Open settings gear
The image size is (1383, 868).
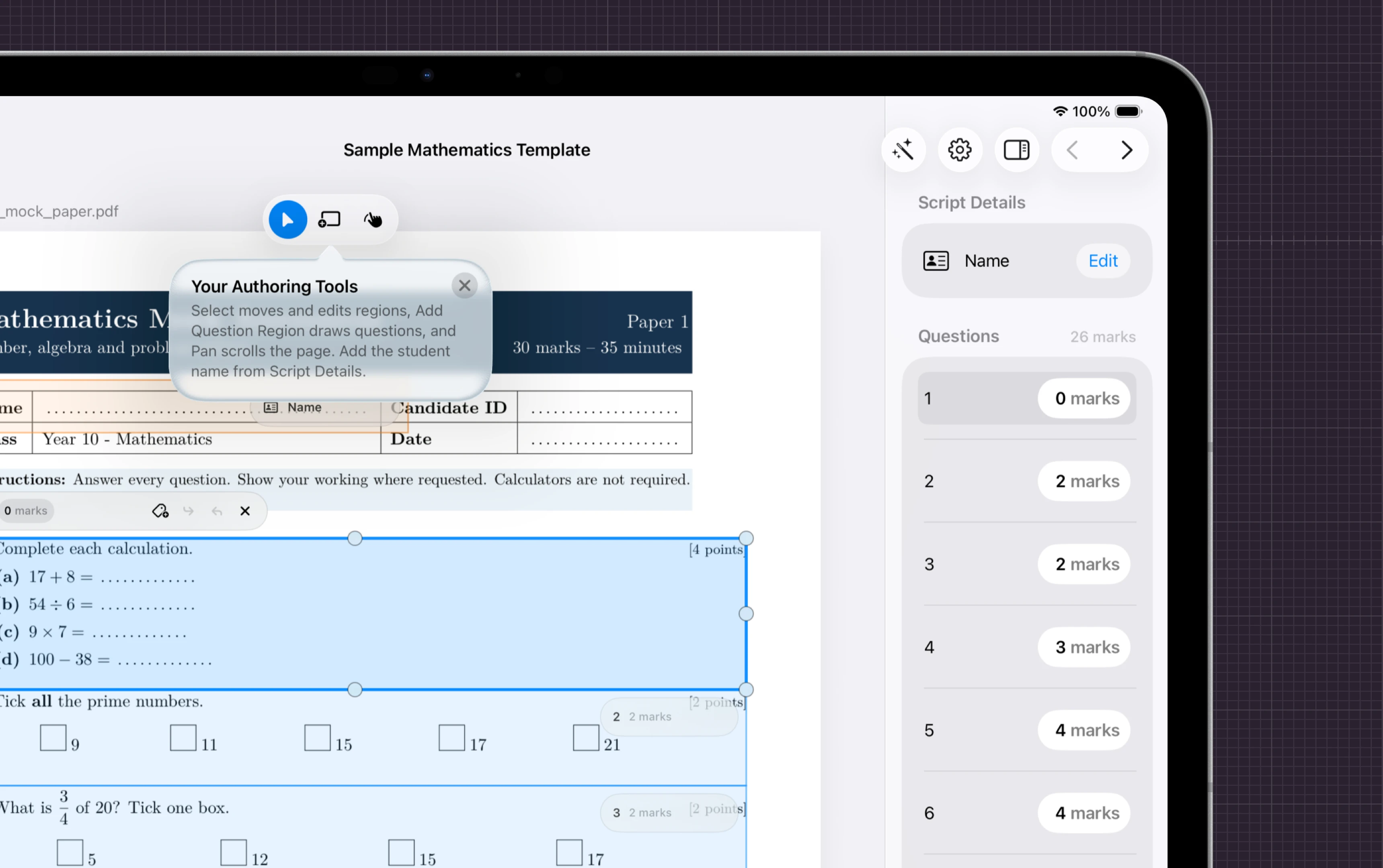[960, 150]
